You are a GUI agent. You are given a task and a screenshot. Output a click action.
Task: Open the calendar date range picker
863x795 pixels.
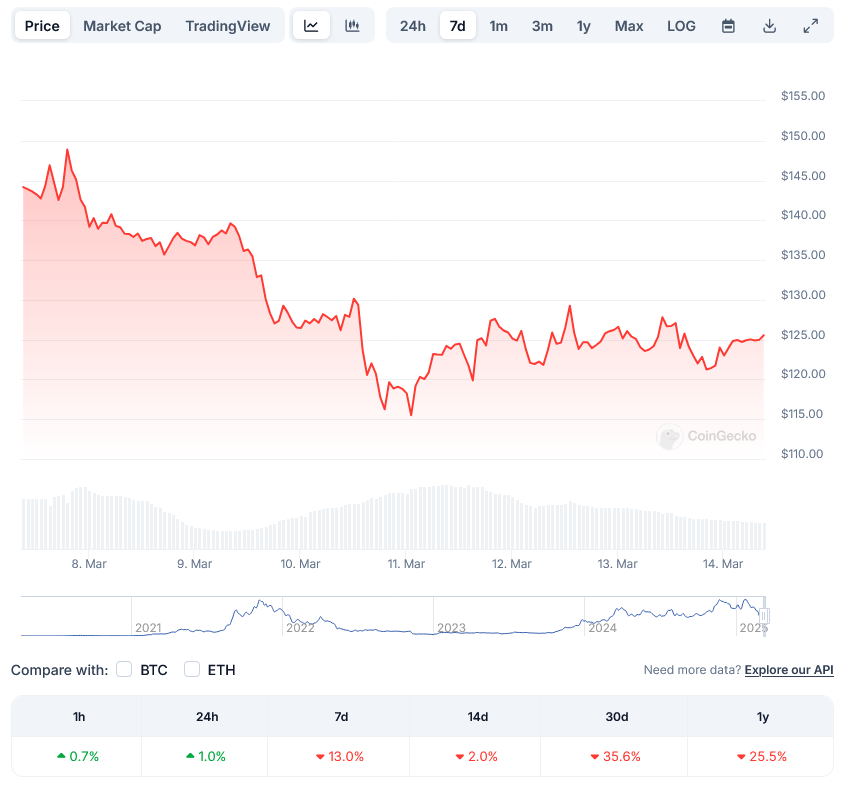(728, 26)
